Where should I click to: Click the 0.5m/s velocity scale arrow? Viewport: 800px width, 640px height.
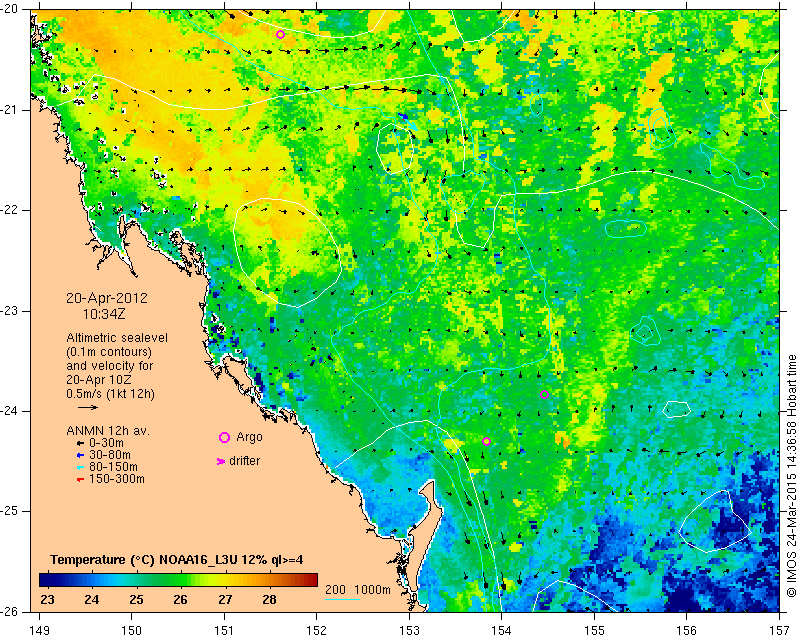88,407
